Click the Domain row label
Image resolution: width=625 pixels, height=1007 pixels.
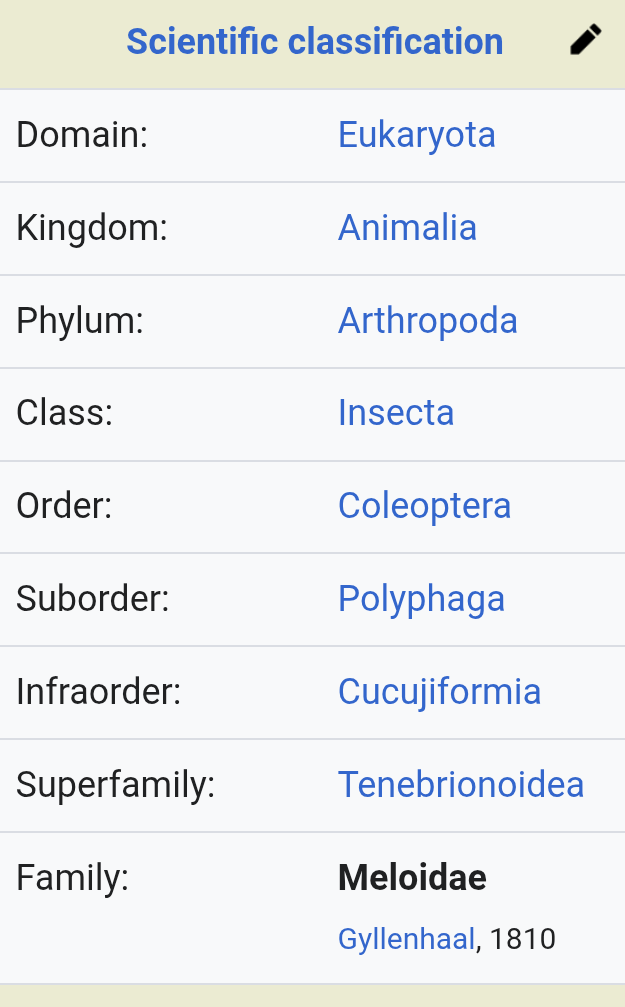[x=82, y=135]
